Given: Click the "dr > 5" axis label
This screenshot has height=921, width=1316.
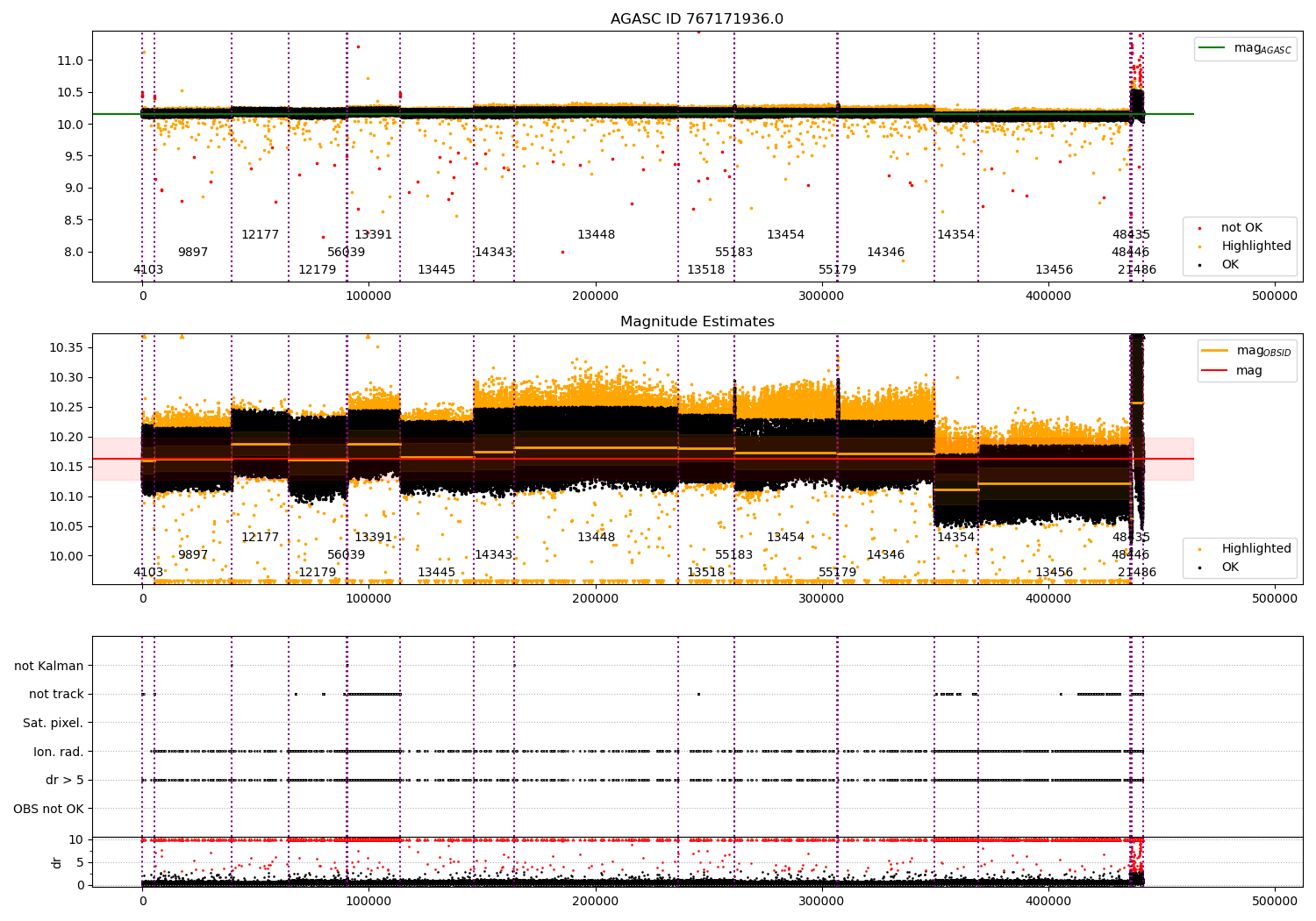Looking at the screenshot, I should 65,781.
